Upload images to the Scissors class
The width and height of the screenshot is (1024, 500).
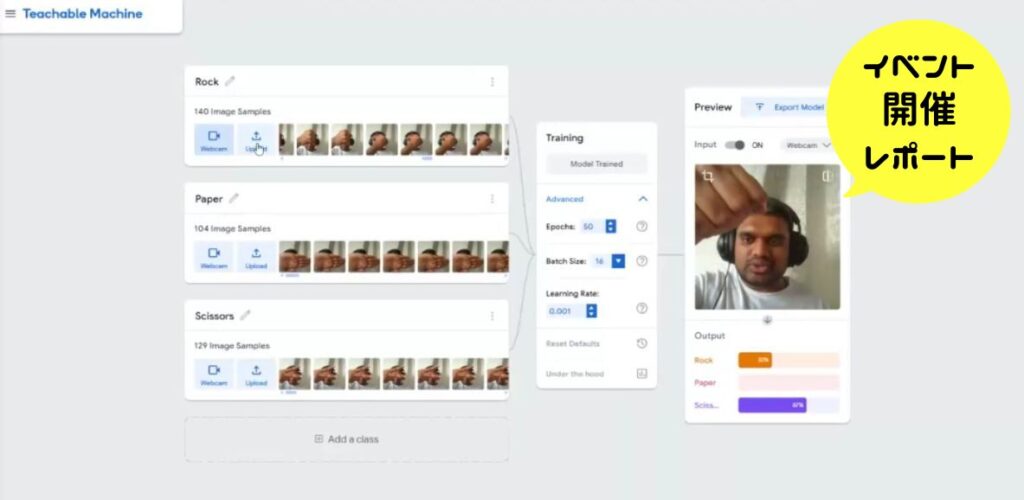click(256, 373)
